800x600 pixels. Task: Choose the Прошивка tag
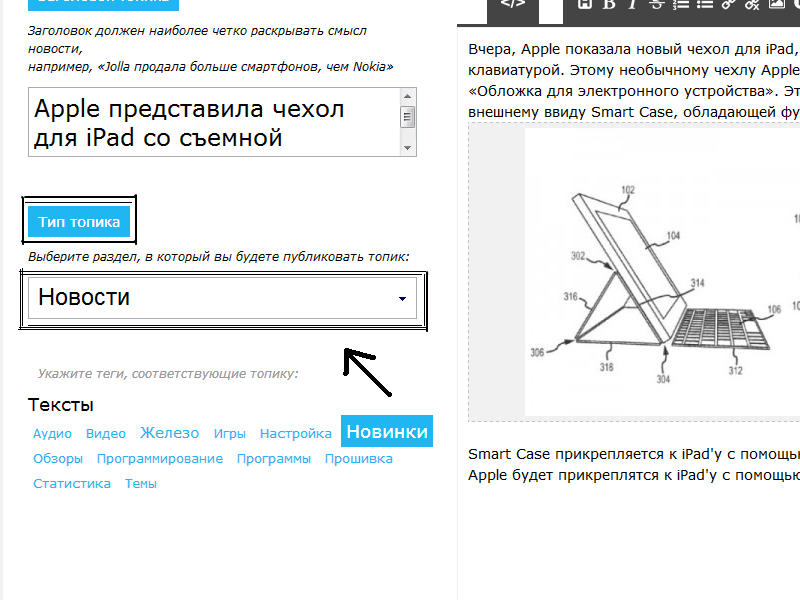(359, 459)
